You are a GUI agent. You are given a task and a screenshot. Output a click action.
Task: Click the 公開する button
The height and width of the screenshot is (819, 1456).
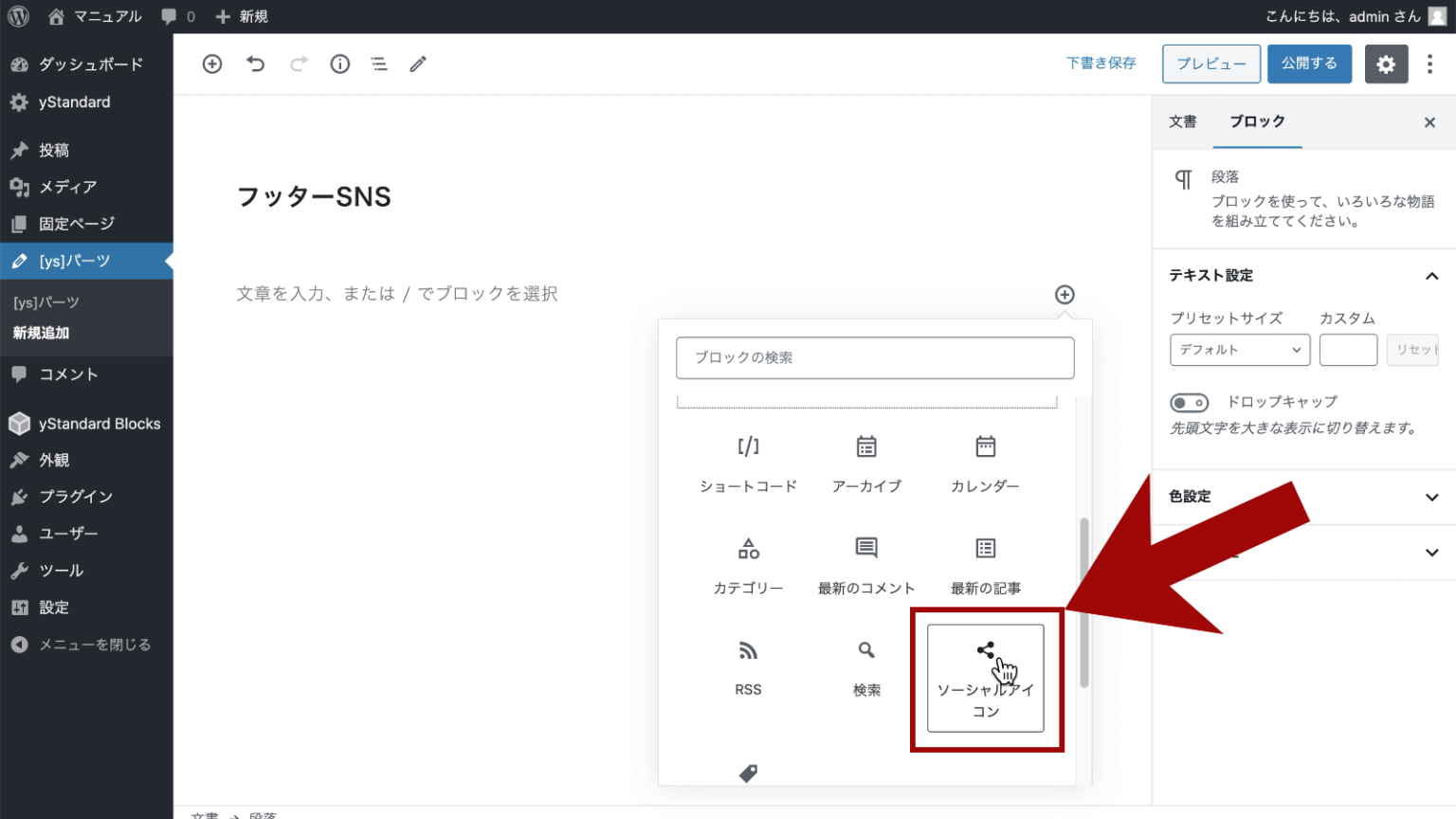click(1309, 64)
